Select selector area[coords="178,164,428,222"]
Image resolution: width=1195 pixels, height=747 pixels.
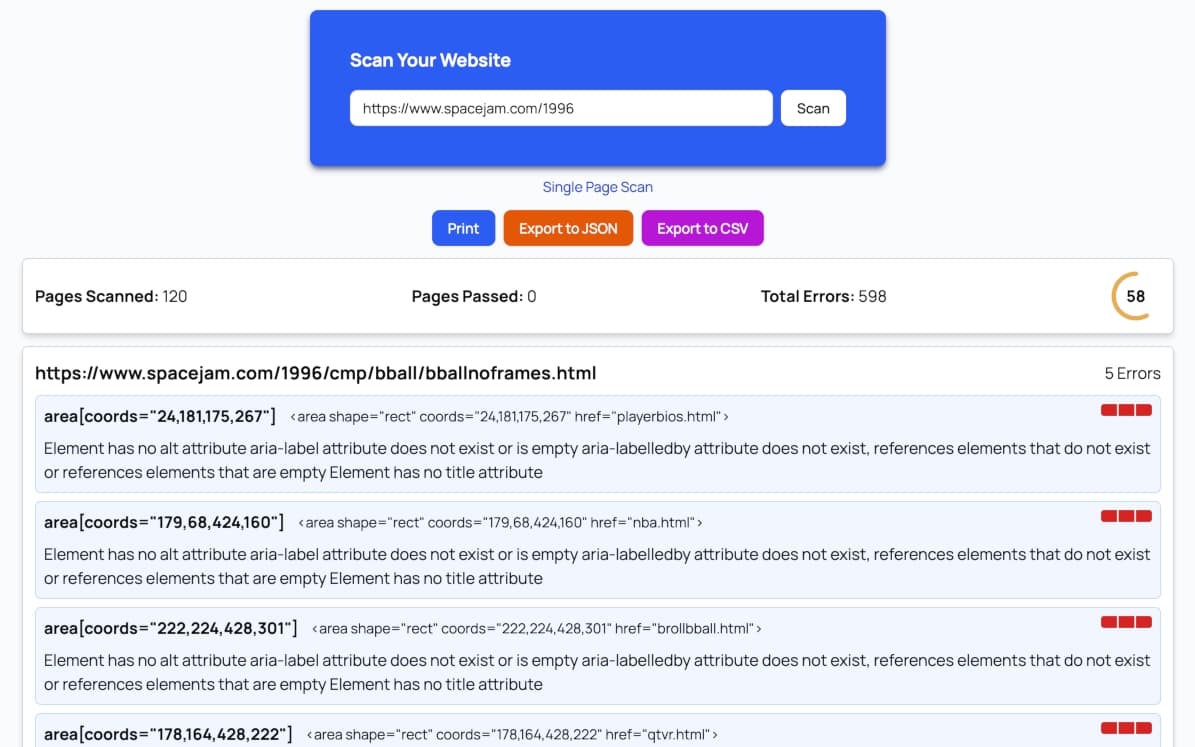(x=168, y=734)
